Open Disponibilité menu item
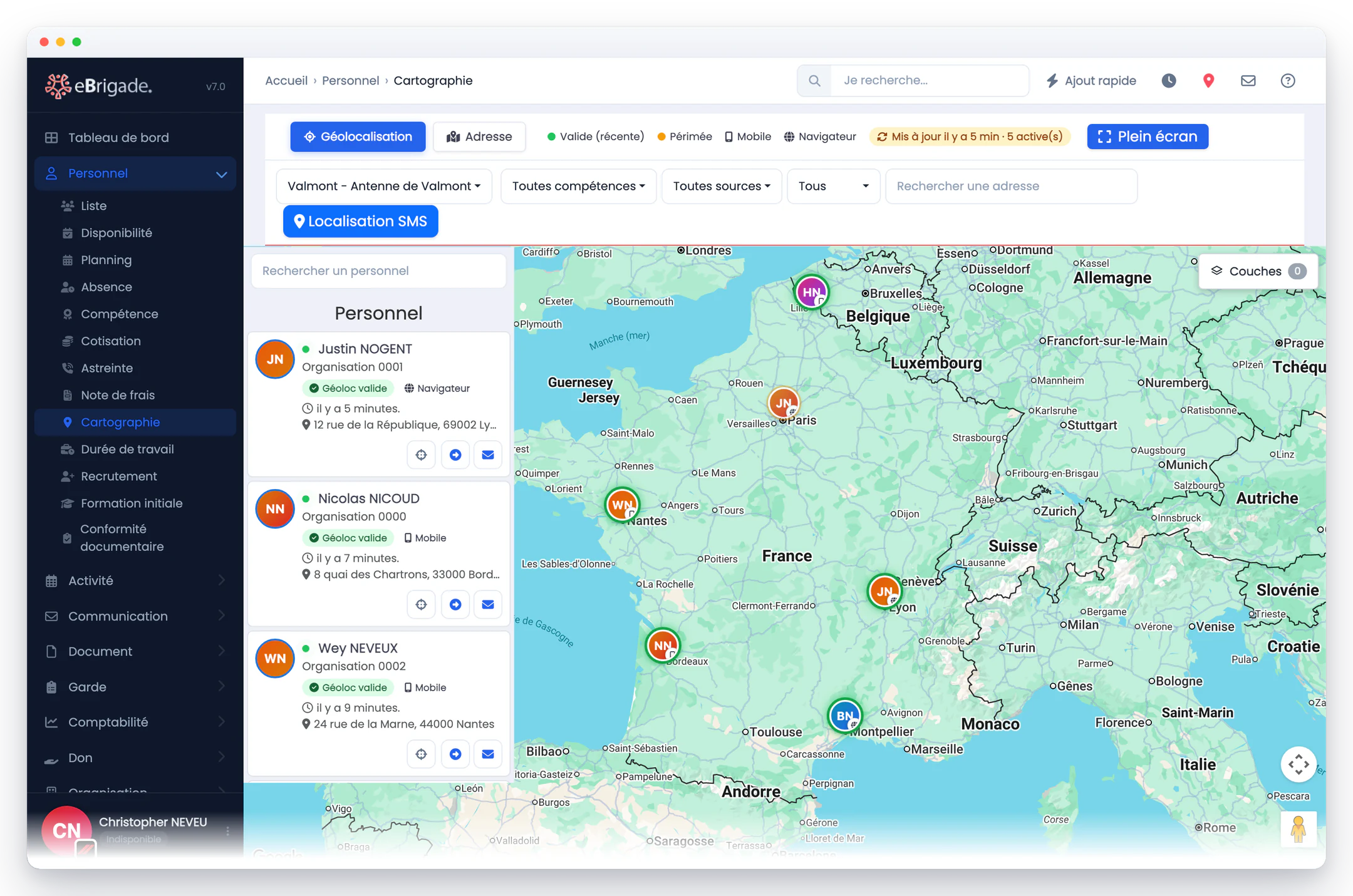Image resolution: width=1353 pixels, height=896 pixels. point(135,233)
